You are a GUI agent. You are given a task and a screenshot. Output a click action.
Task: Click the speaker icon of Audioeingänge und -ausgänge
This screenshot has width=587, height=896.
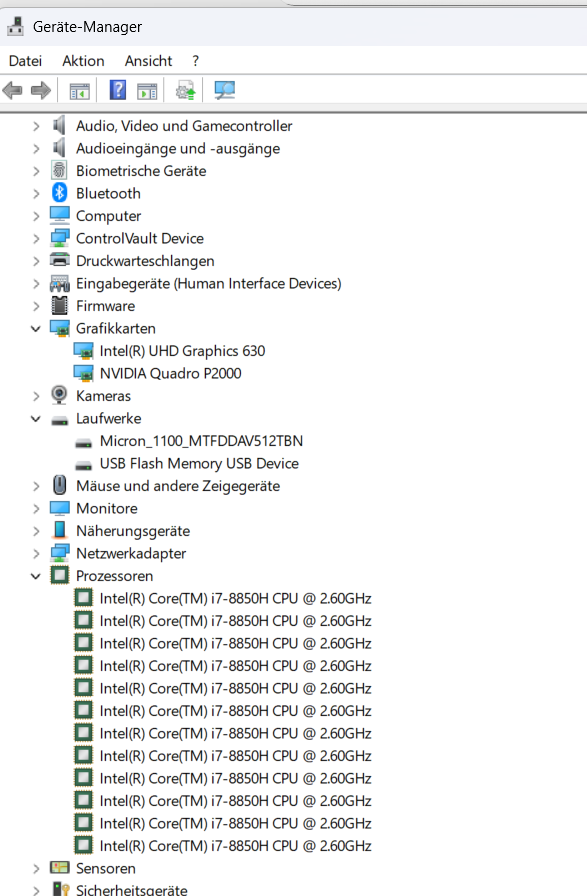tap(59, 148)
